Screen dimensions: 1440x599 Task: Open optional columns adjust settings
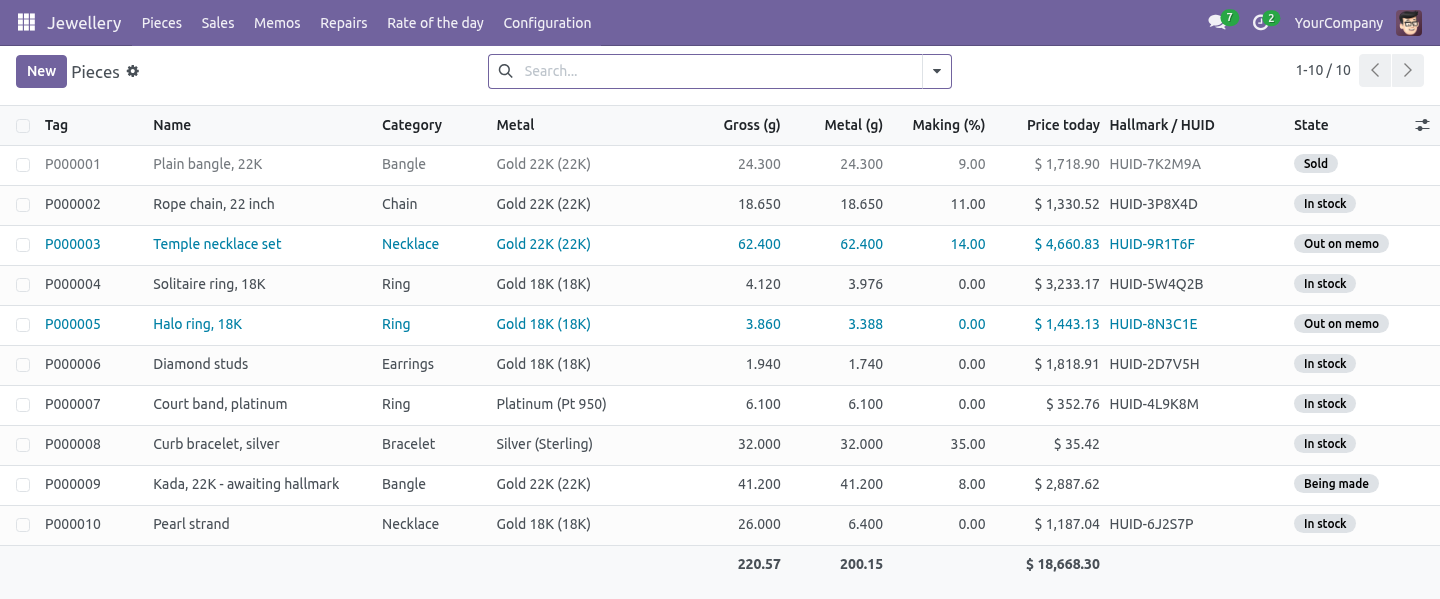[x=1422, y=125]
